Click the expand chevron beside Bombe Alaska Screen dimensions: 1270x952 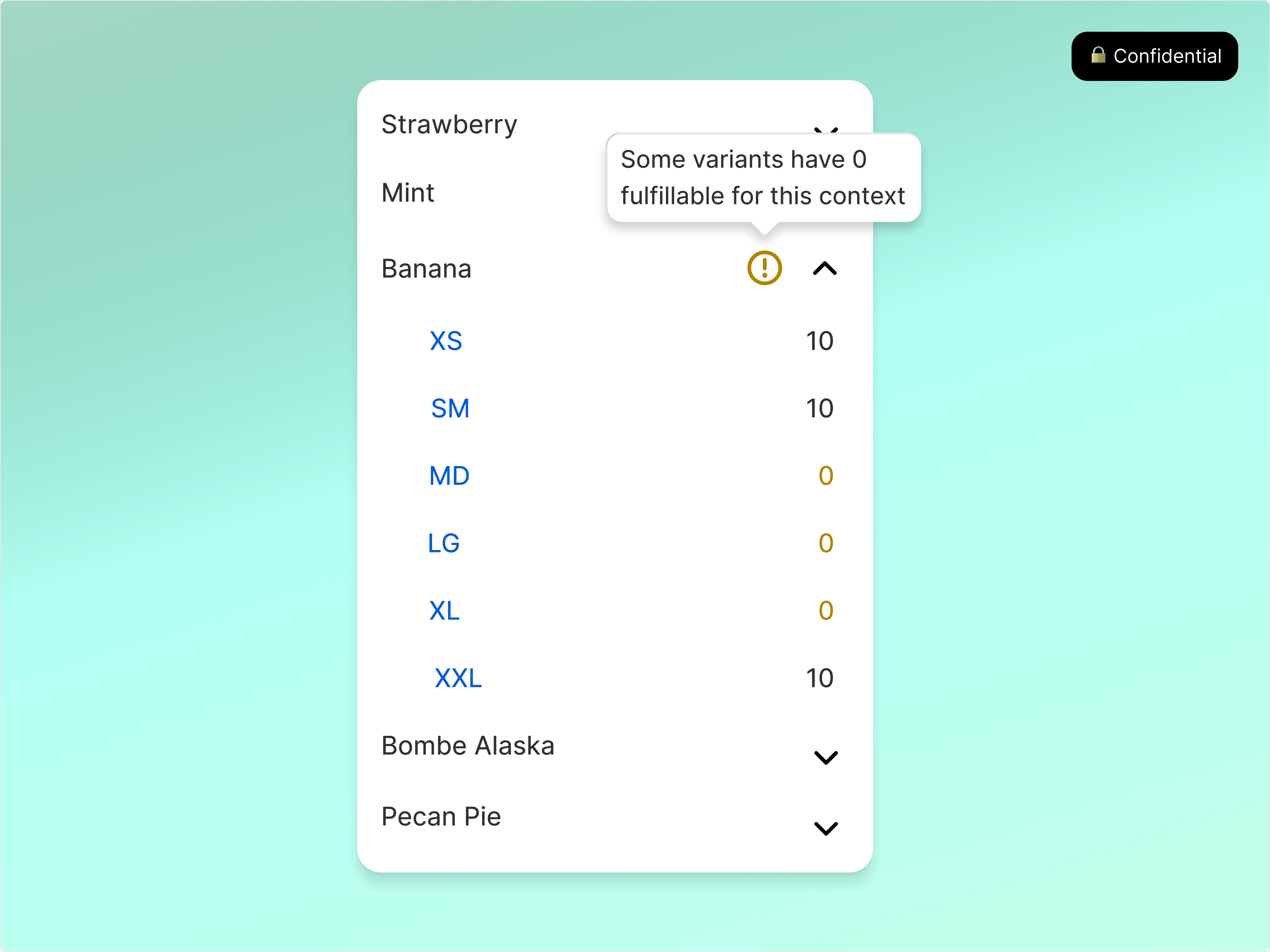(826, 758)
